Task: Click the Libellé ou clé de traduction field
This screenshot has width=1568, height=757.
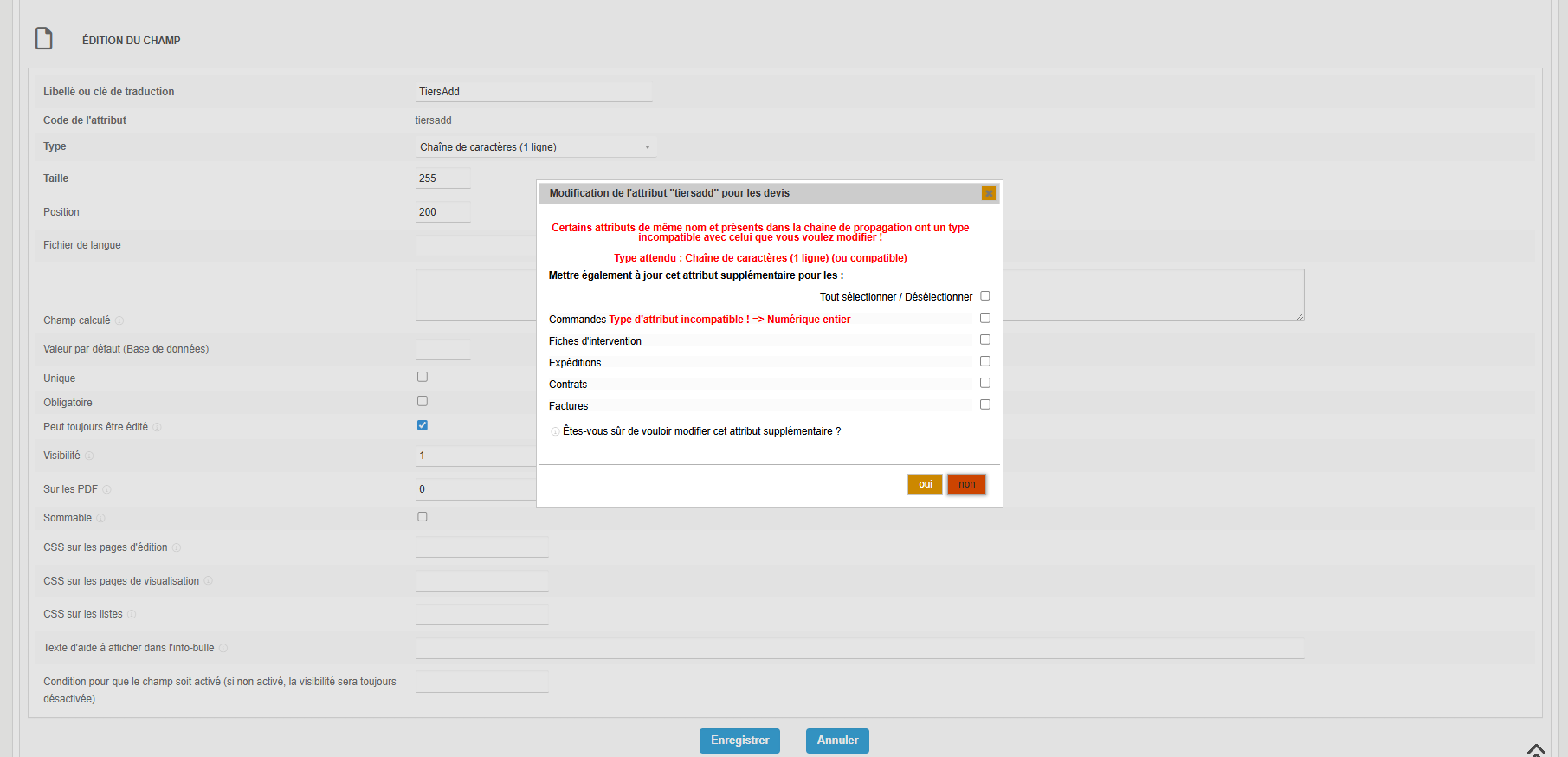Action: pyautogui.click(x=533, y=92)
